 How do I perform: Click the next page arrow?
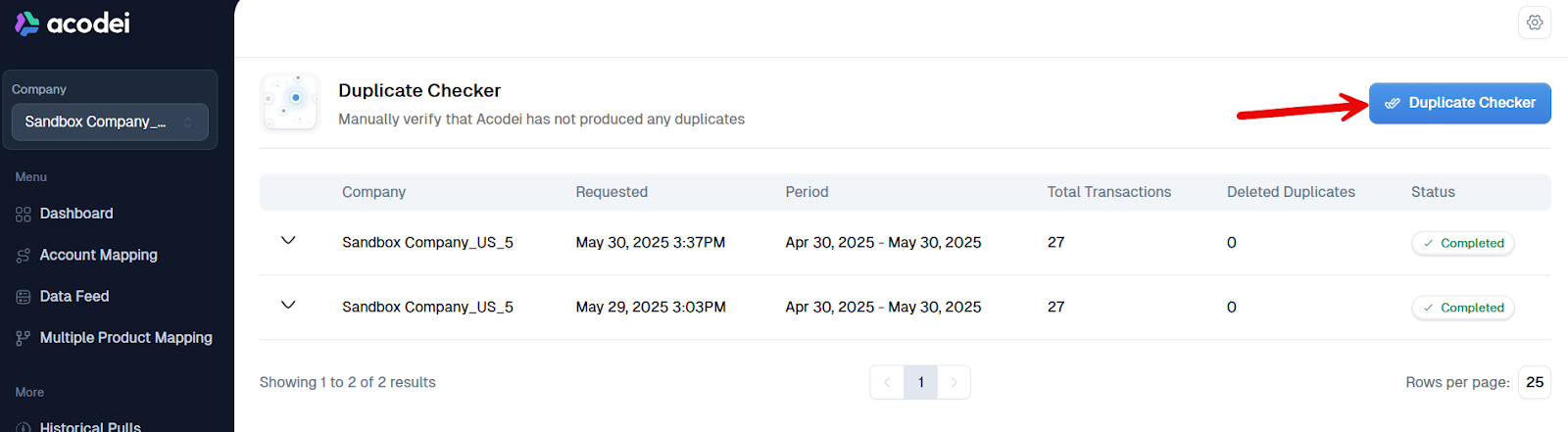954,382
